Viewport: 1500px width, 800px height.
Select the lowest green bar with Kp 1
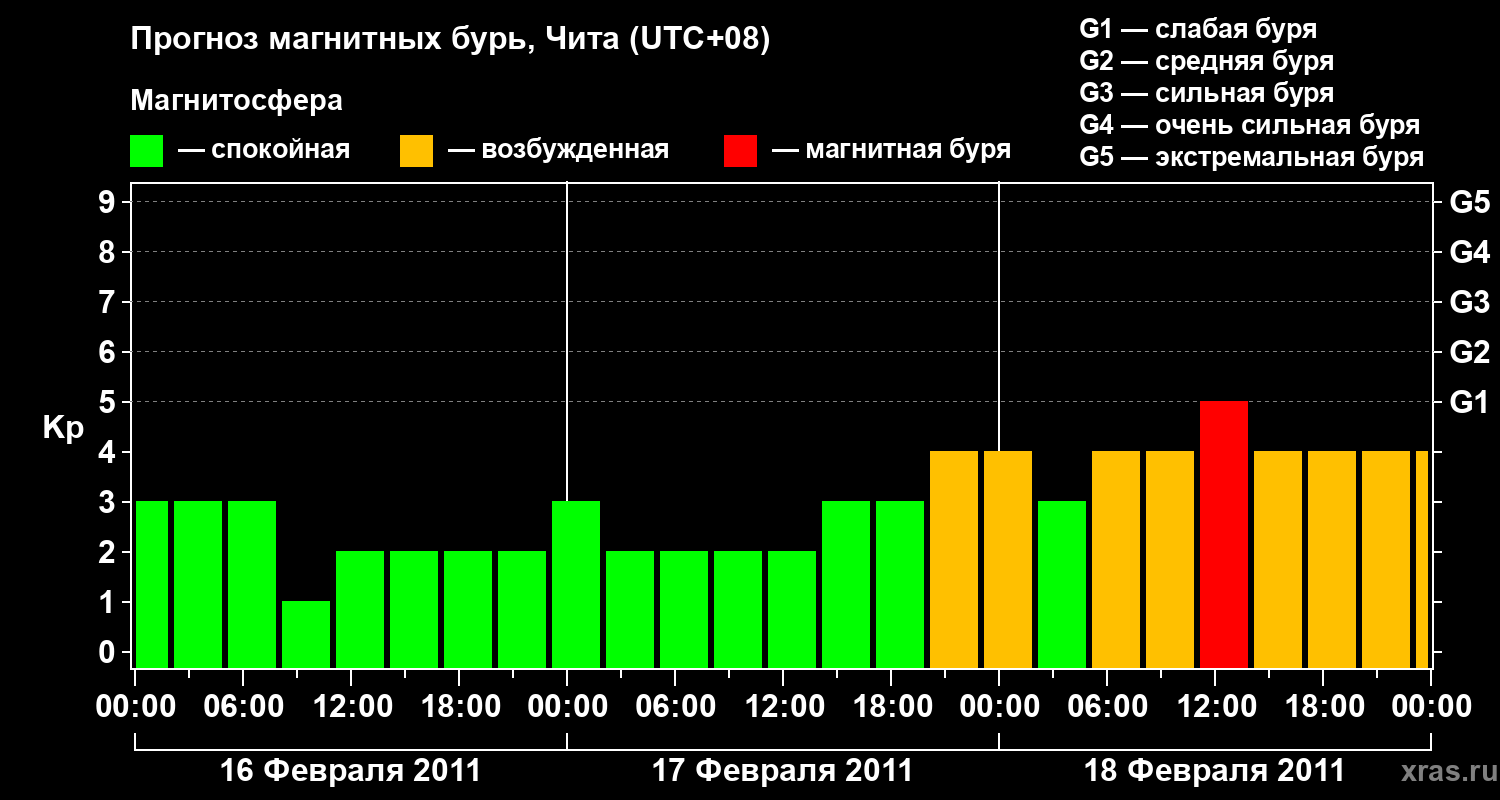coord(306,634)
